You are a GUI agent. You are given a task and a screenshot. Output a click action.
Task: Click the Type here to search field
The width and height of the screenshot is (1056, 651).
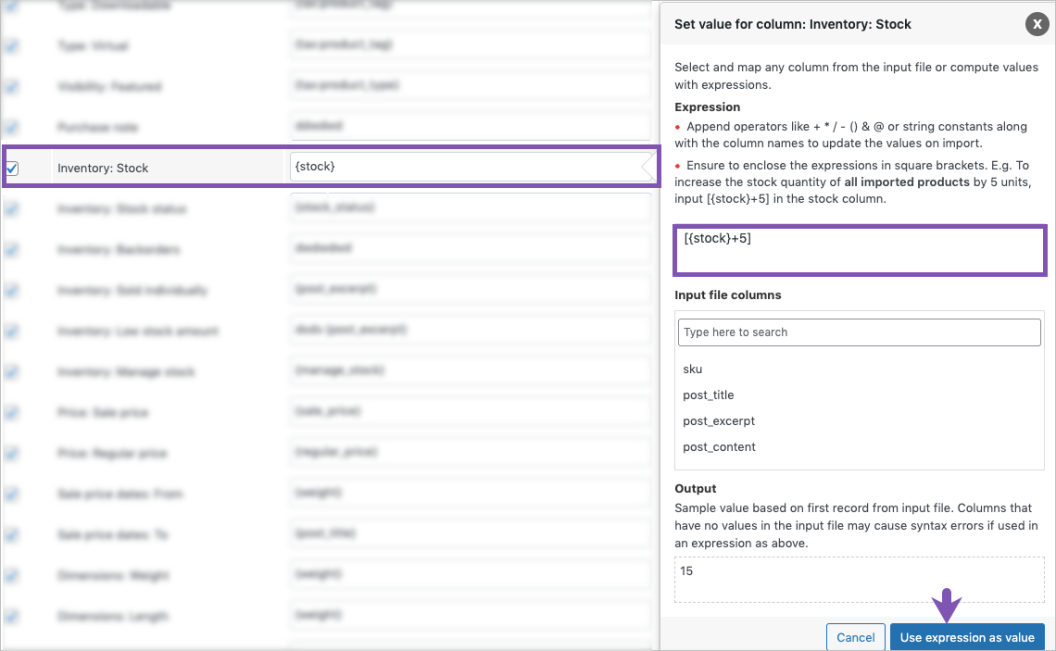coord(858,331)
